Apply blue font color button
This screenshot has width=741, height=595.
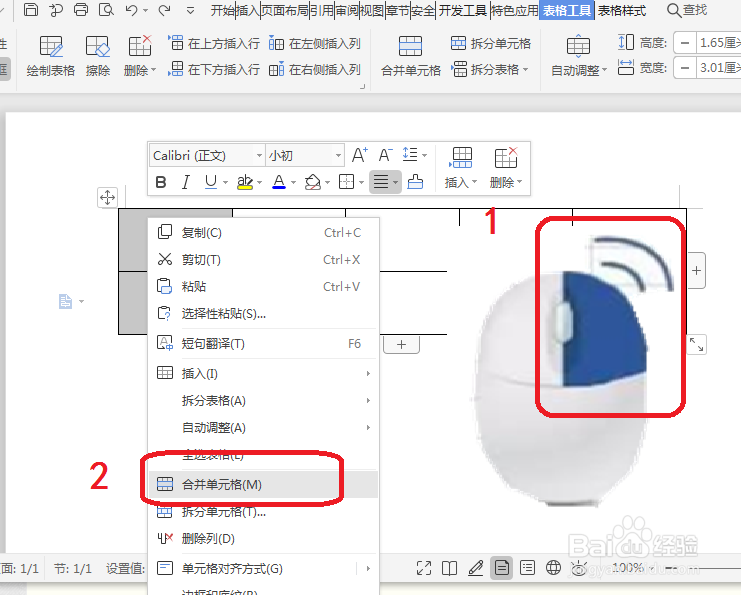click(x=279, y=182)
